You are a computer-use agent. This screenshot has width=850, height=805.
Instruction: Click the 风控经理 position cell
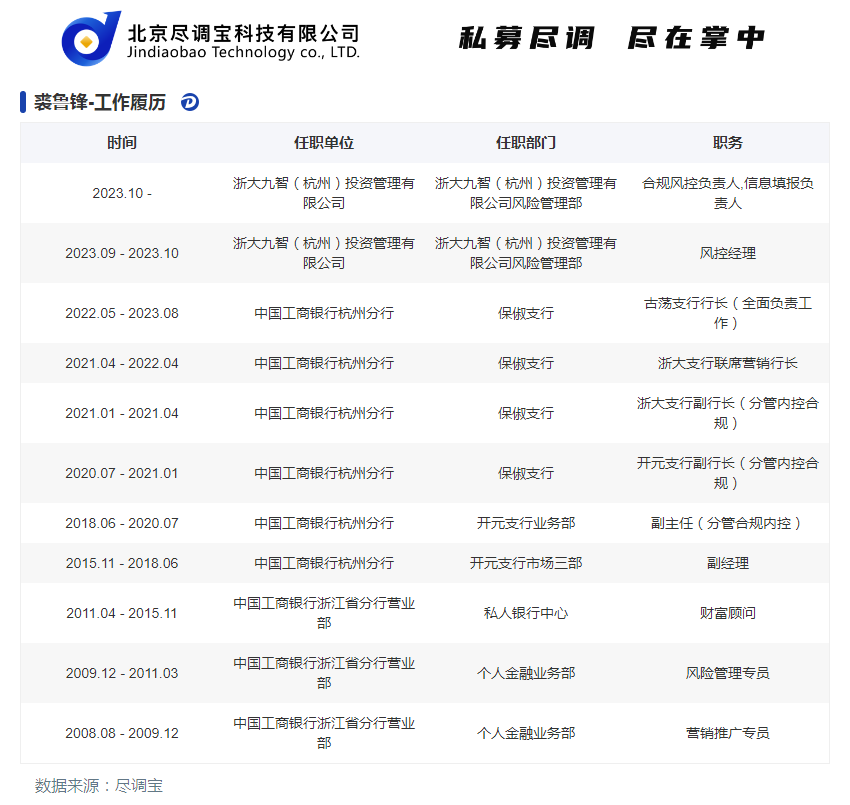727,253
